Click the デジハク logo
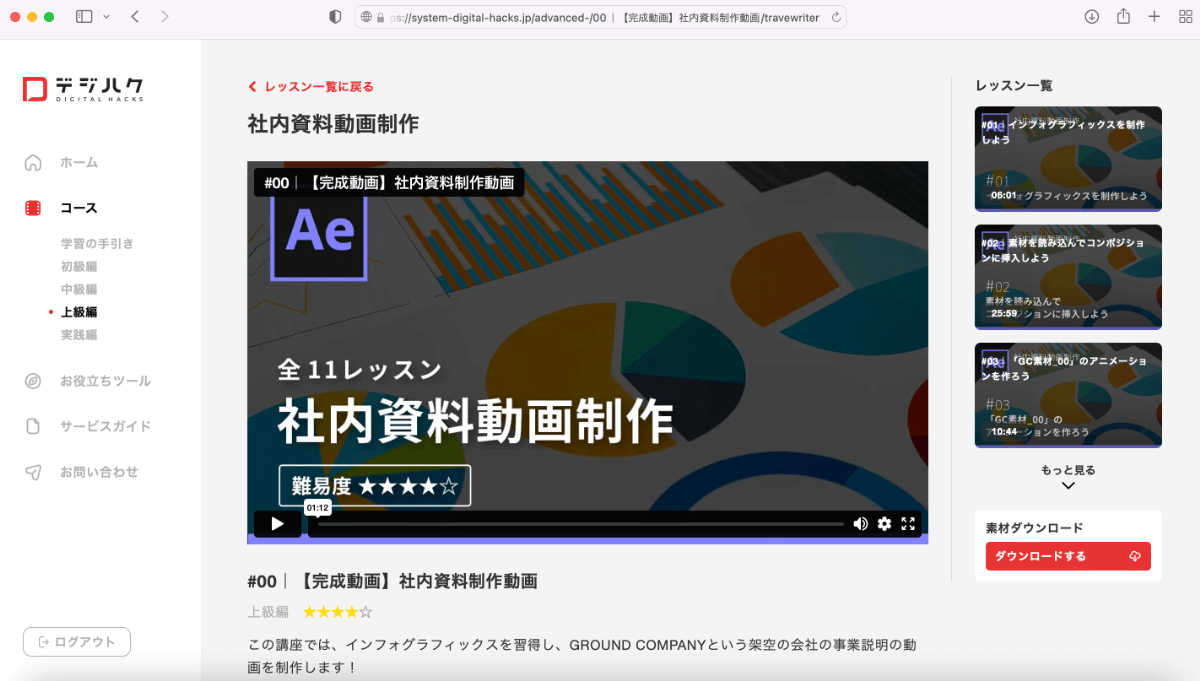Screen dimensions: 1200x681 click(83, 89)
